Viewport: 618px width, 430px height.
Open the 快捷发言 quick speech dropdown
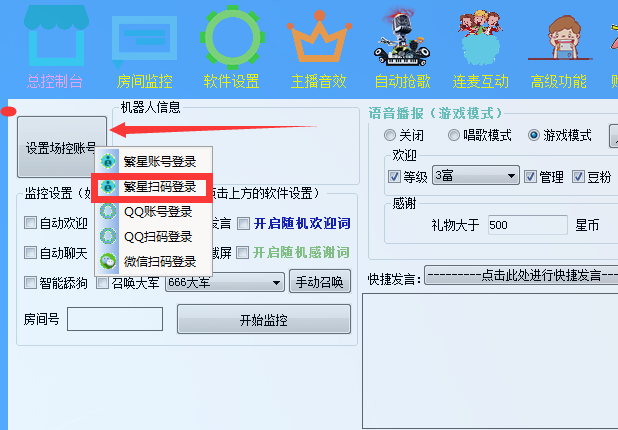click(521, 275)
